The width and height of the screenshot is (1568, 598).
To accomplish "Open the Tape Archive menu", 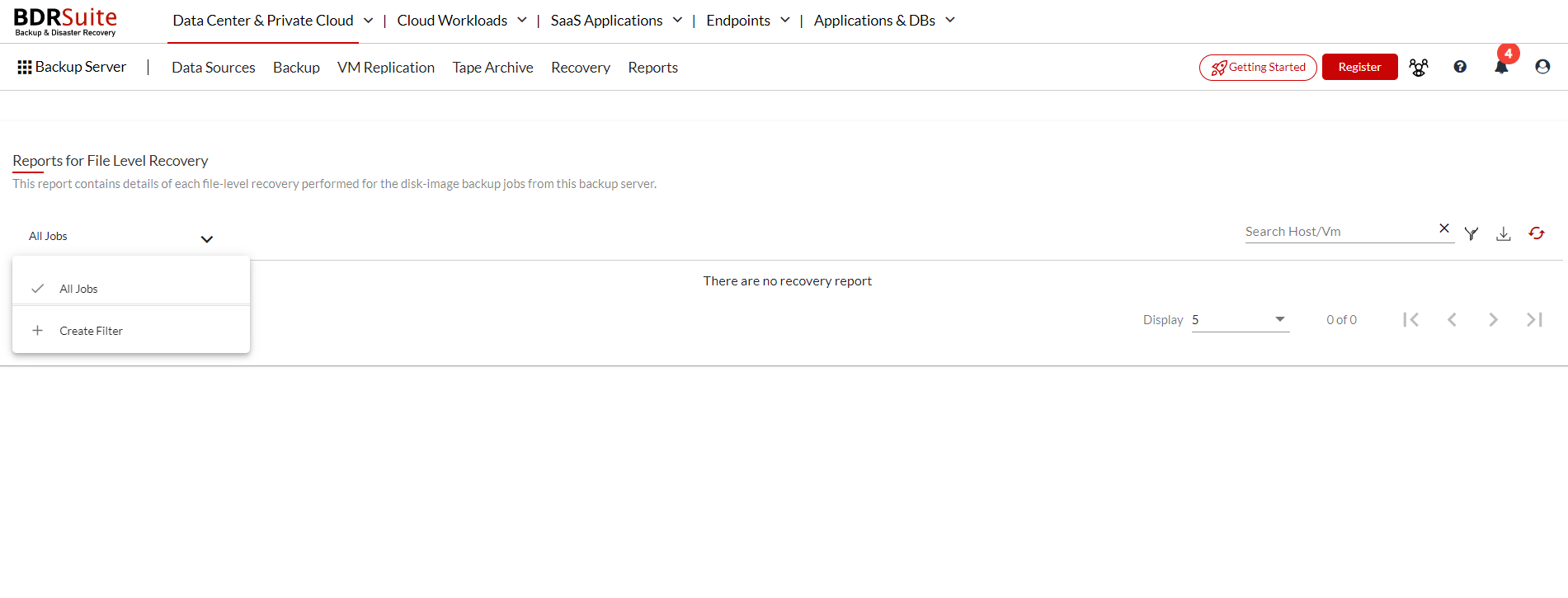I will coord(492,68).
